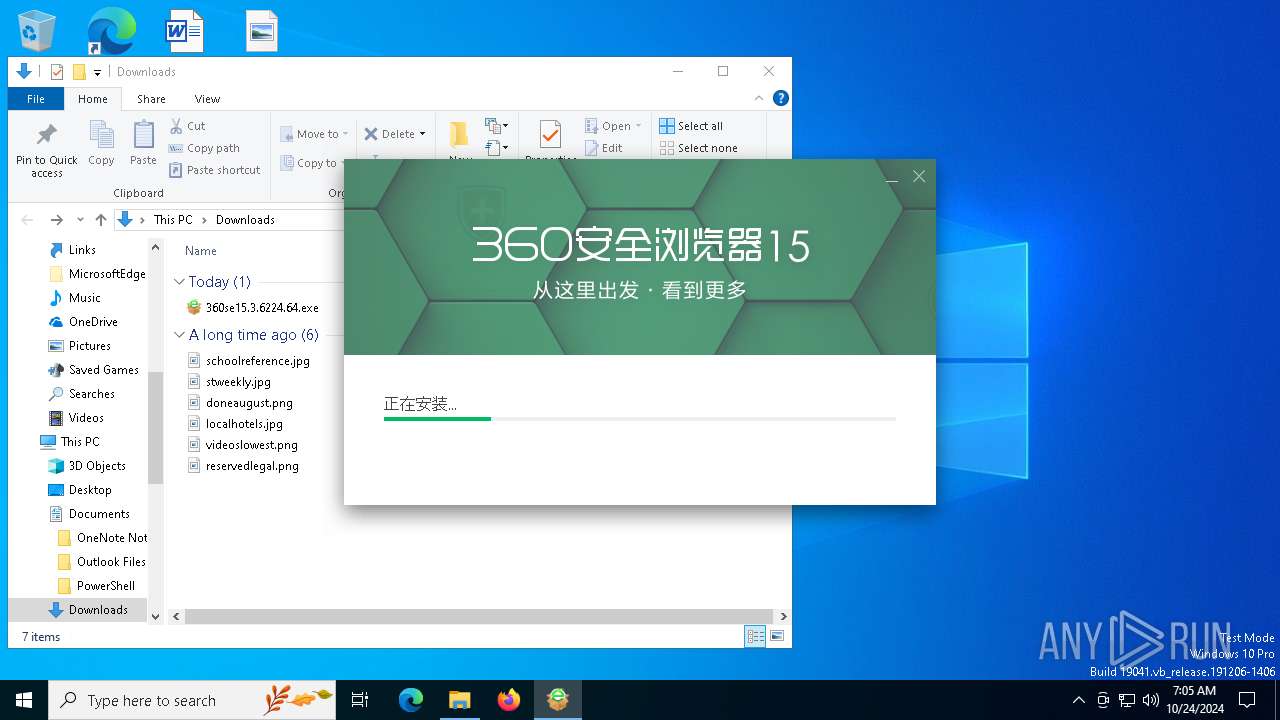Select schoolreference.jpg file
Screen dimensions: 1280x720
tap(249, 361)
